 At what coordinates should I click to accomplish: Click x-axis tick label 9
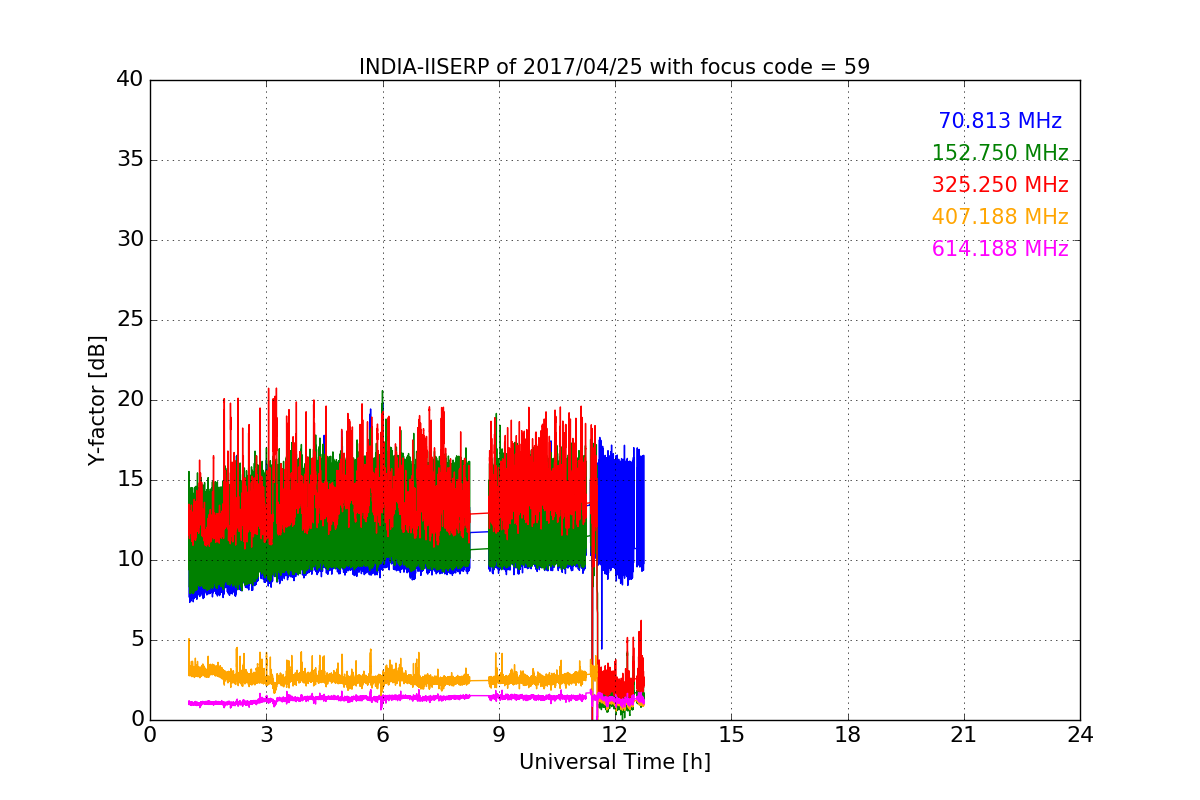(x=499, y=734)
